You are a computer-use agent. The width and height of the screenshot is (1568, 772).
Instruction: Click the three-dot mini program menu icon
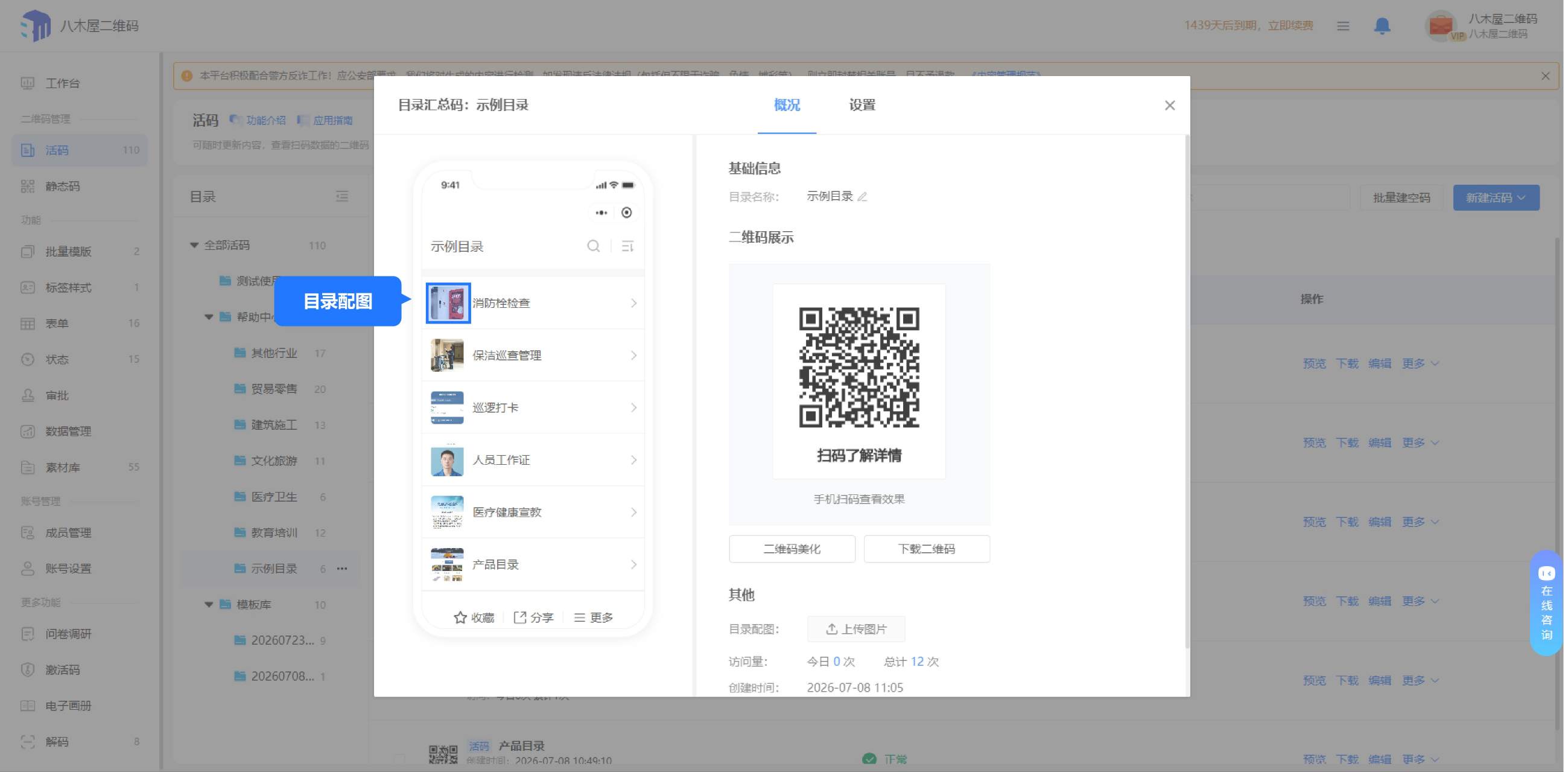point(601,212)
